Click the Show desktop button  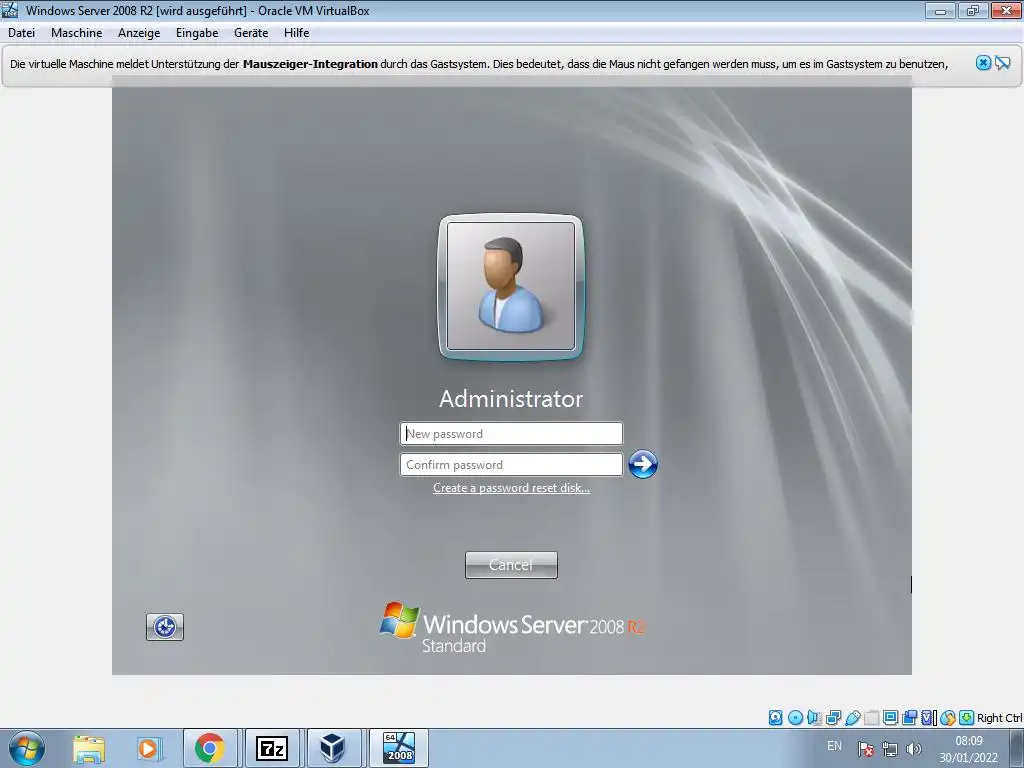(1017, 749)
